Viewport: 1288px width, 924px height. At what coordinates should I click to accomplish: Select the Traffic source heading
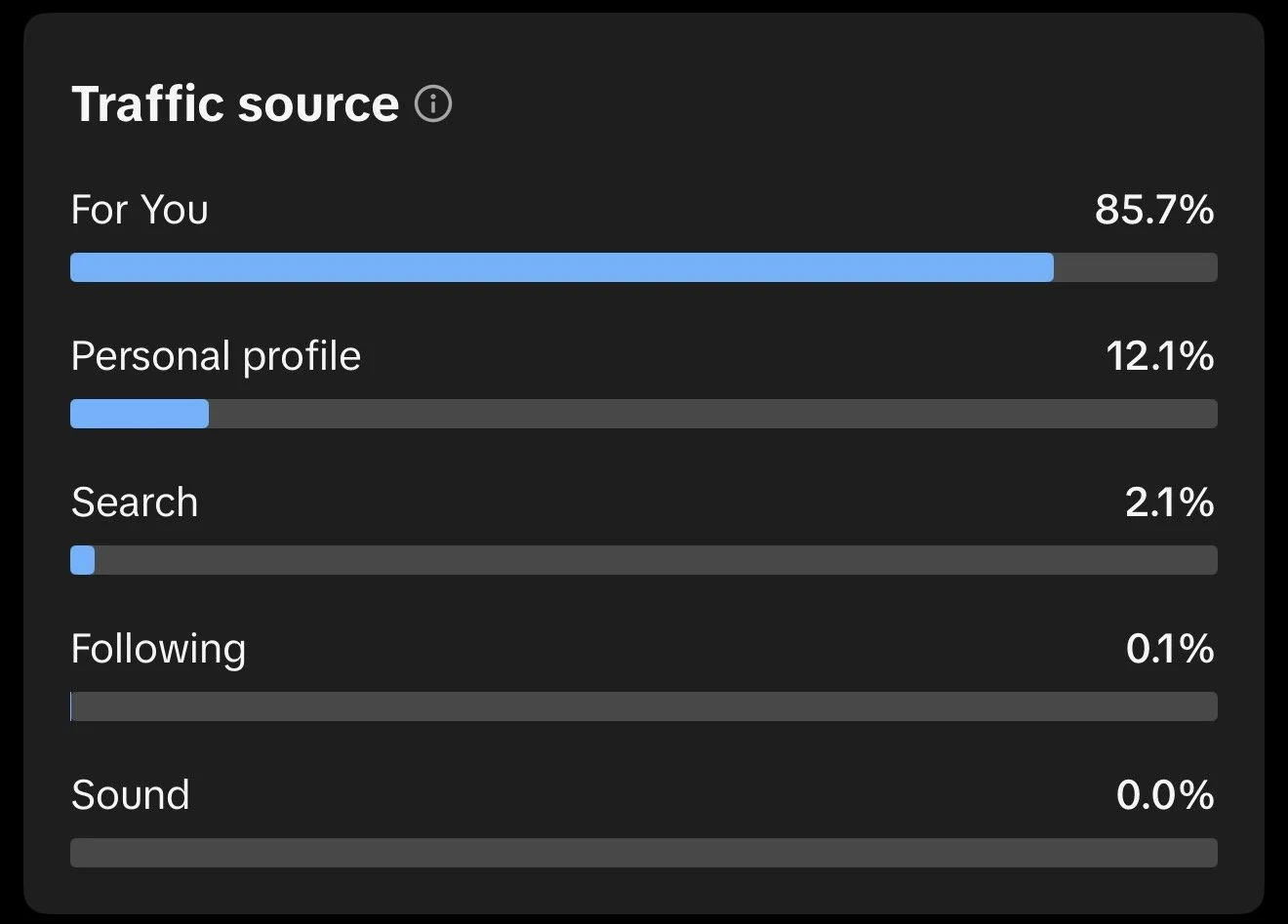235,103
